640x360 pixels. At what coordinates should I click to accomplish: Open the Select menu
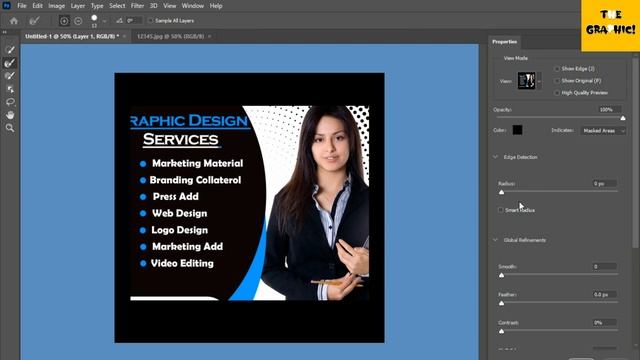coord(117,6)
